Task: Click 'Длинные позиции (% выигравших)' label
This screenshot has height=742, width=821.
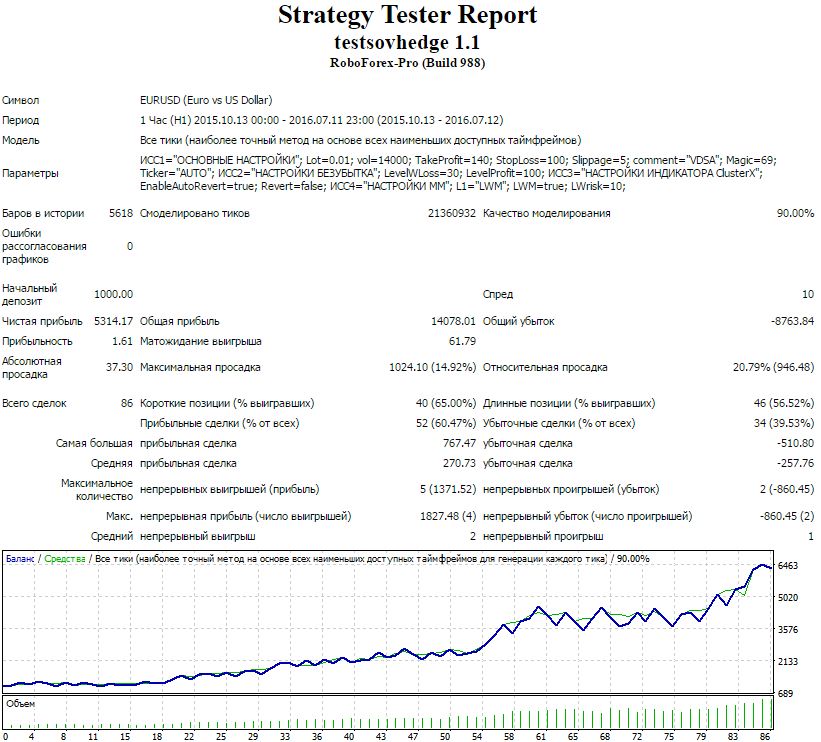Action: point(569,403)
